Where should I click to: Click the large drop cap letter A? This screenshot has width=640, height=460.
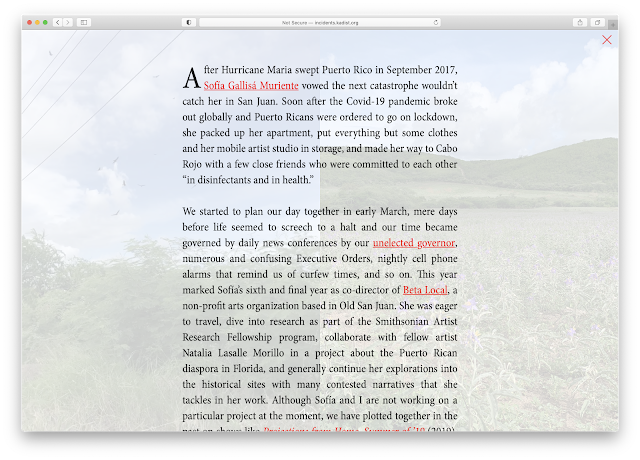(x=191, y=78)
